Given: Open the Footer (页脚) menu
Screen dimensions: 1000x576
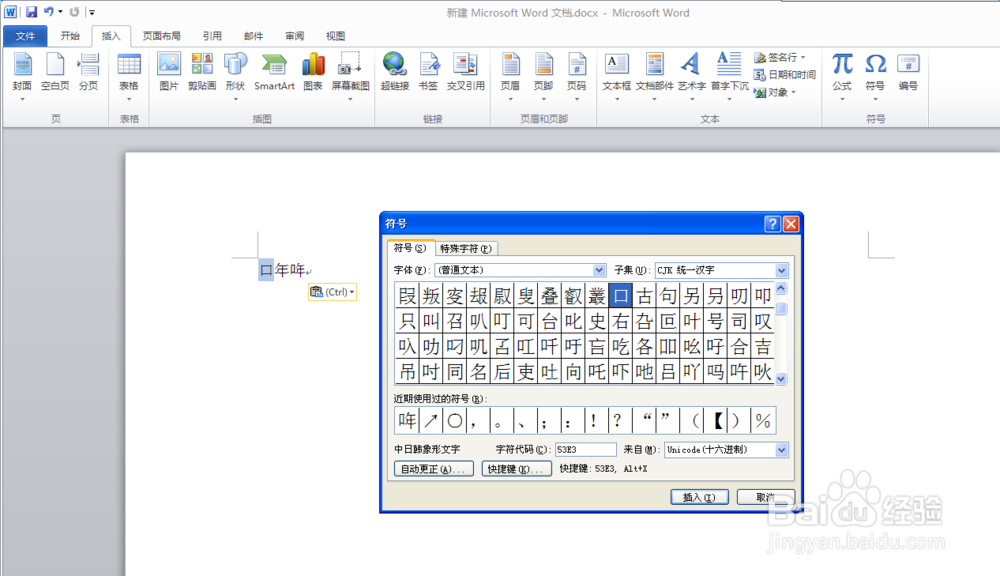Looking at the screenshot, I should tap(543, 76).
